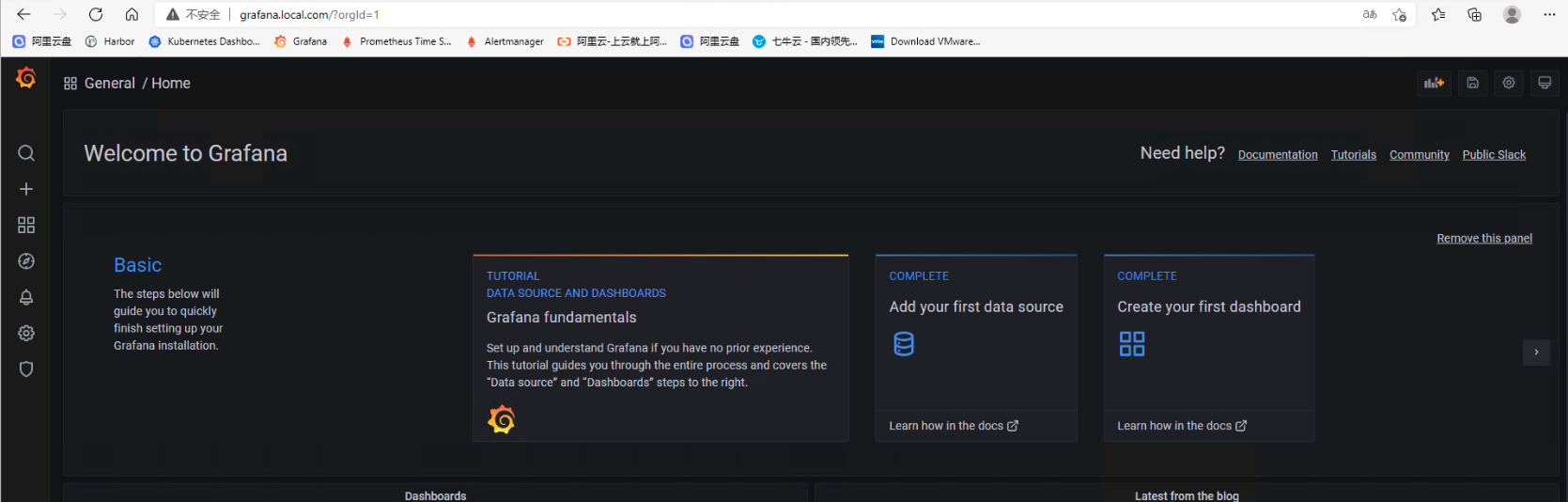Open the Alertmanager bookmark
Image resolution: width=1568 pixels, height=502 pixels.
pos(505,41)
